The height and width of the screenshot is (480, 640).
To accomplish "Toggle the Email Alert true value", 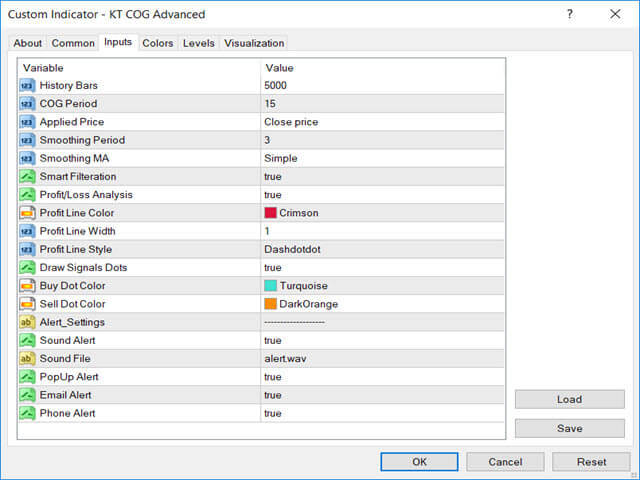I will pyautogui.click(x=273, y=395).
